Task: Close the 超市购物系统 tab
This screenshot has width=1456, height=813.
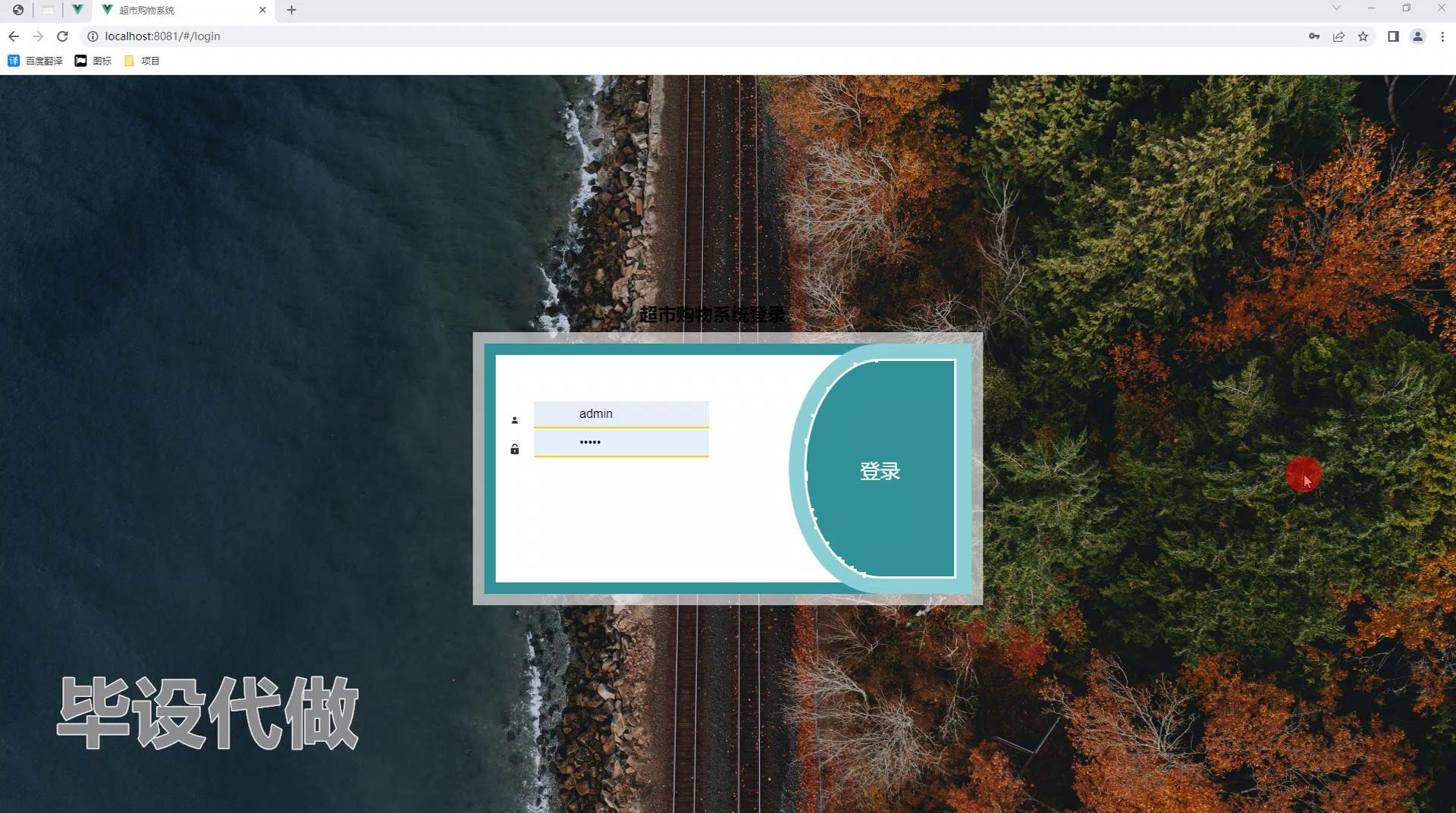Action: point(262,10)
